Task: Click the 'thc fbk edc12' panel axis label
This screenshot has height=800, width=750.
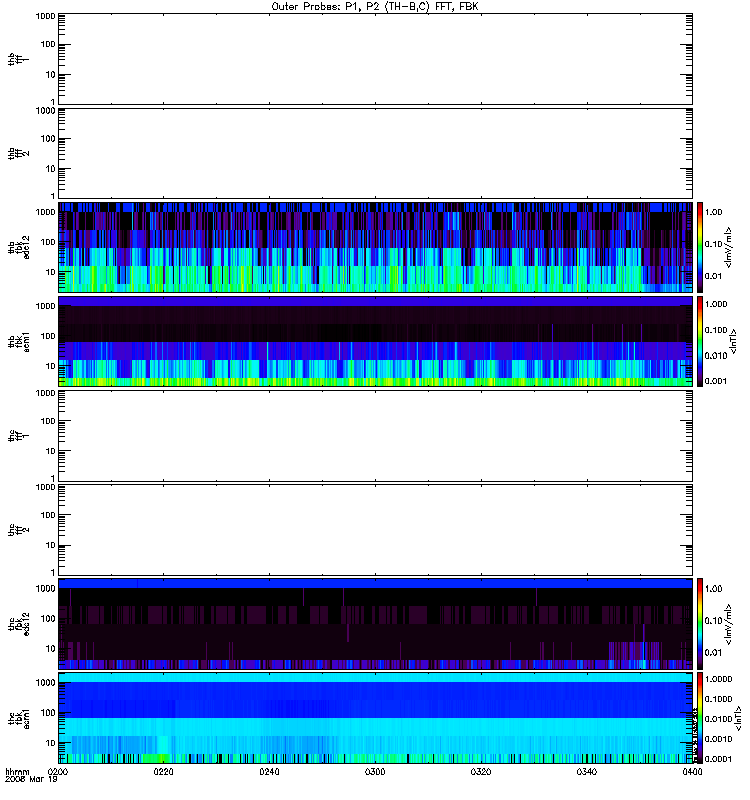Action: pos(18,623)
